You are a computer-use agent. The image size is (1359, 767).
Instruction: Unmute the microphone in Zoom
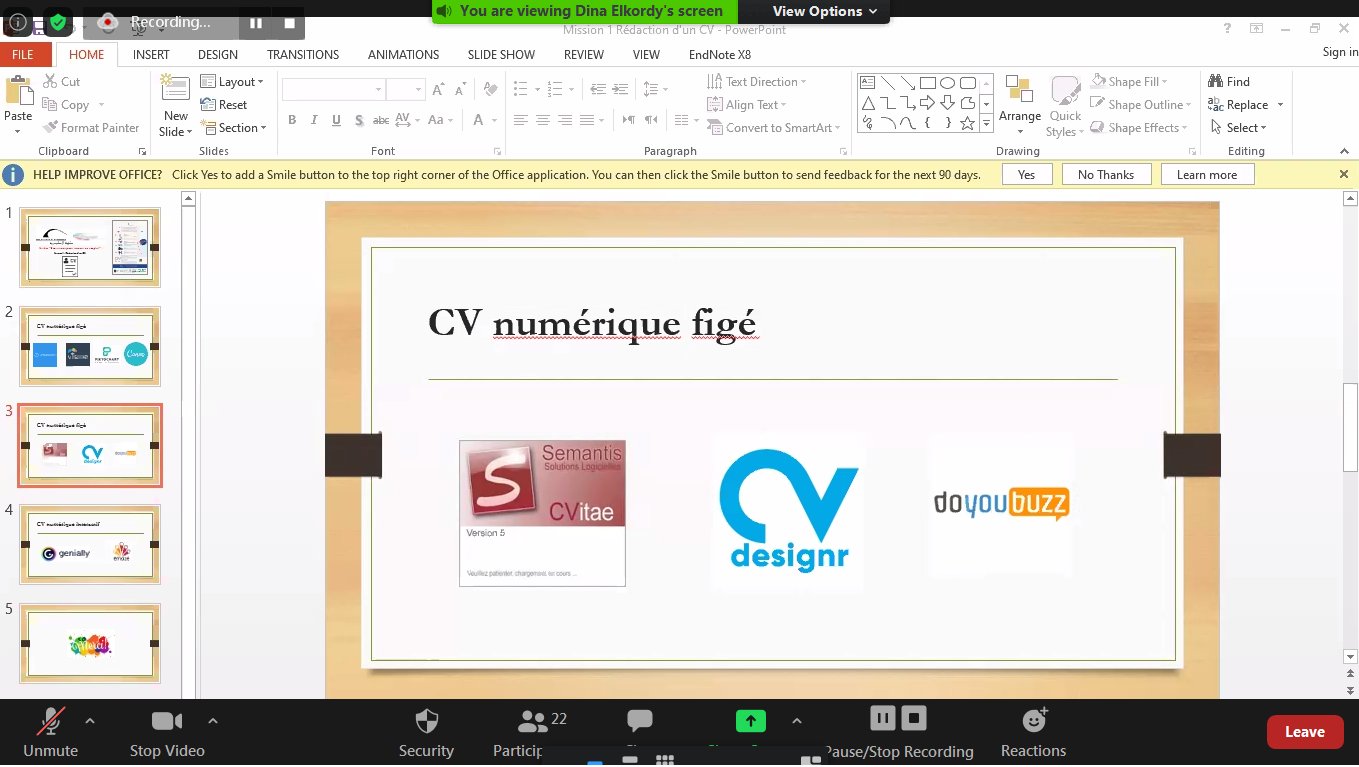click(50, 721)
